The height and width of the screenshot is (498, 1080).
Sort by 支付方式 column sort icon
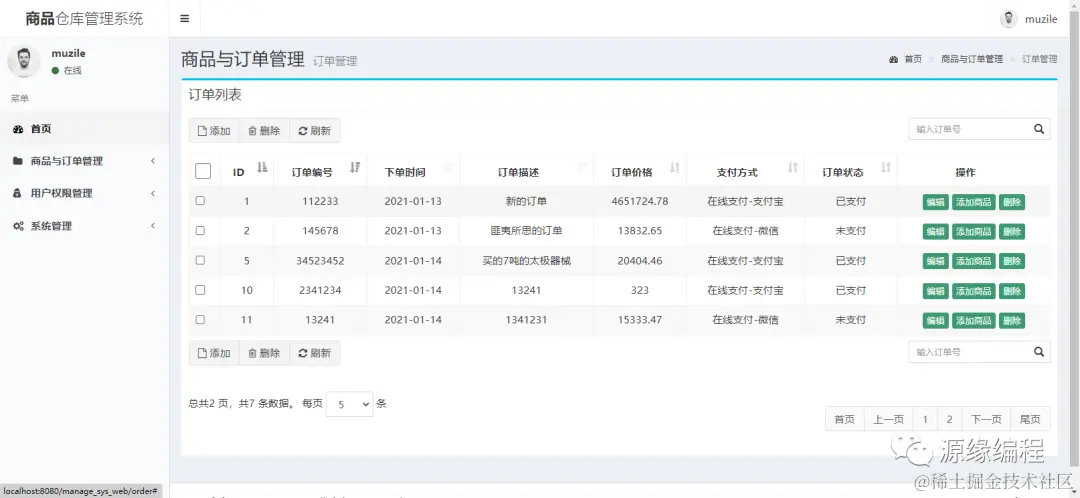[x=793, y=167]
